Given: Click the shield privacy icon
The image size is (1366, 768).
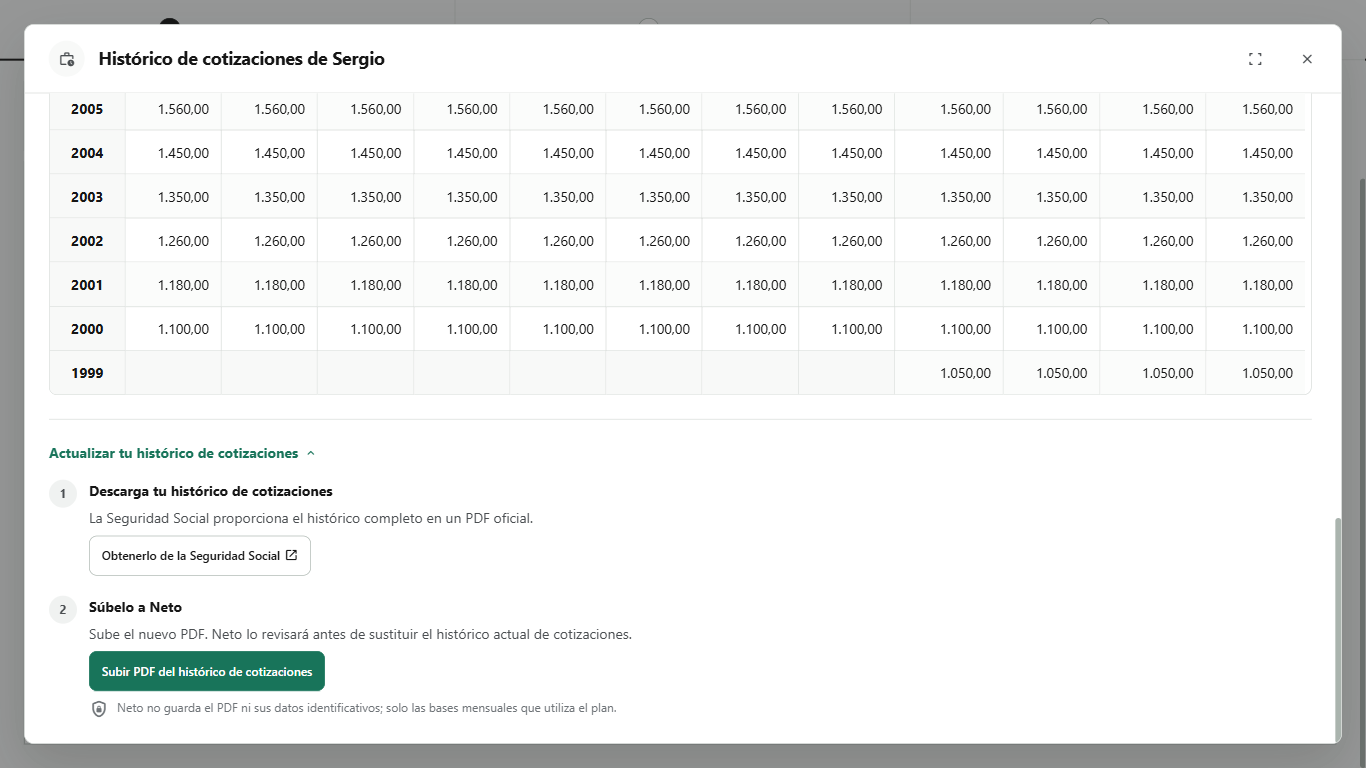Looking at the screenshot, I should click(x=99, y=708).
